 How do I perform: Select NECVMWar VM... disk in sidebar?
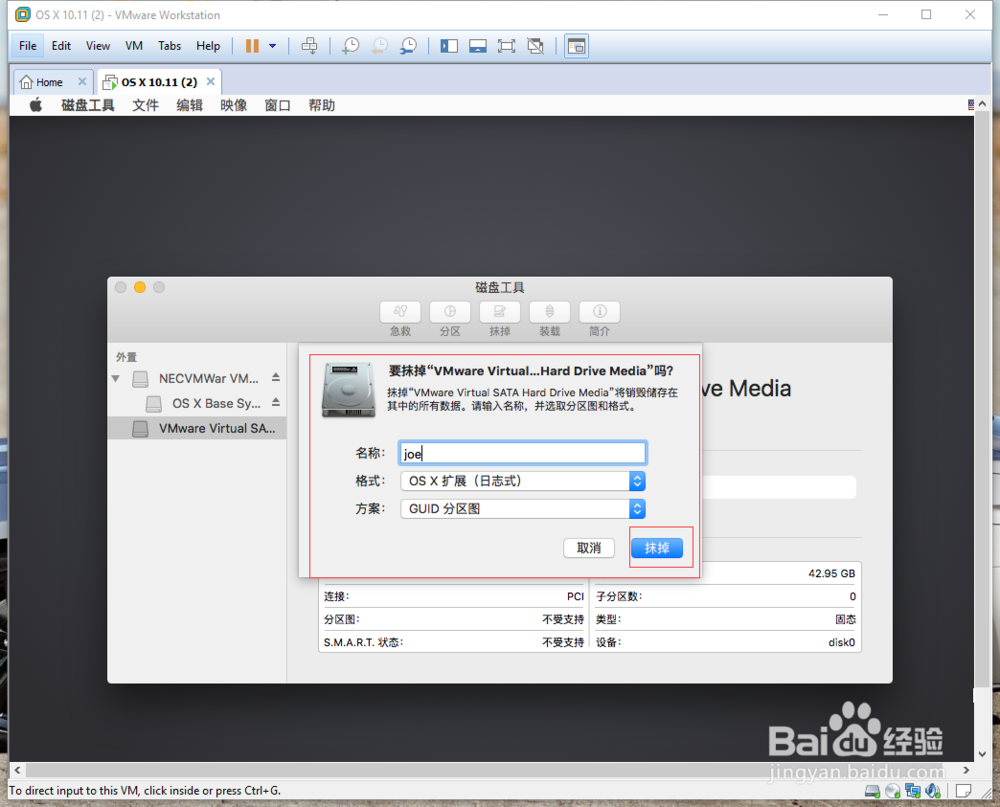(x=196, y=378)
